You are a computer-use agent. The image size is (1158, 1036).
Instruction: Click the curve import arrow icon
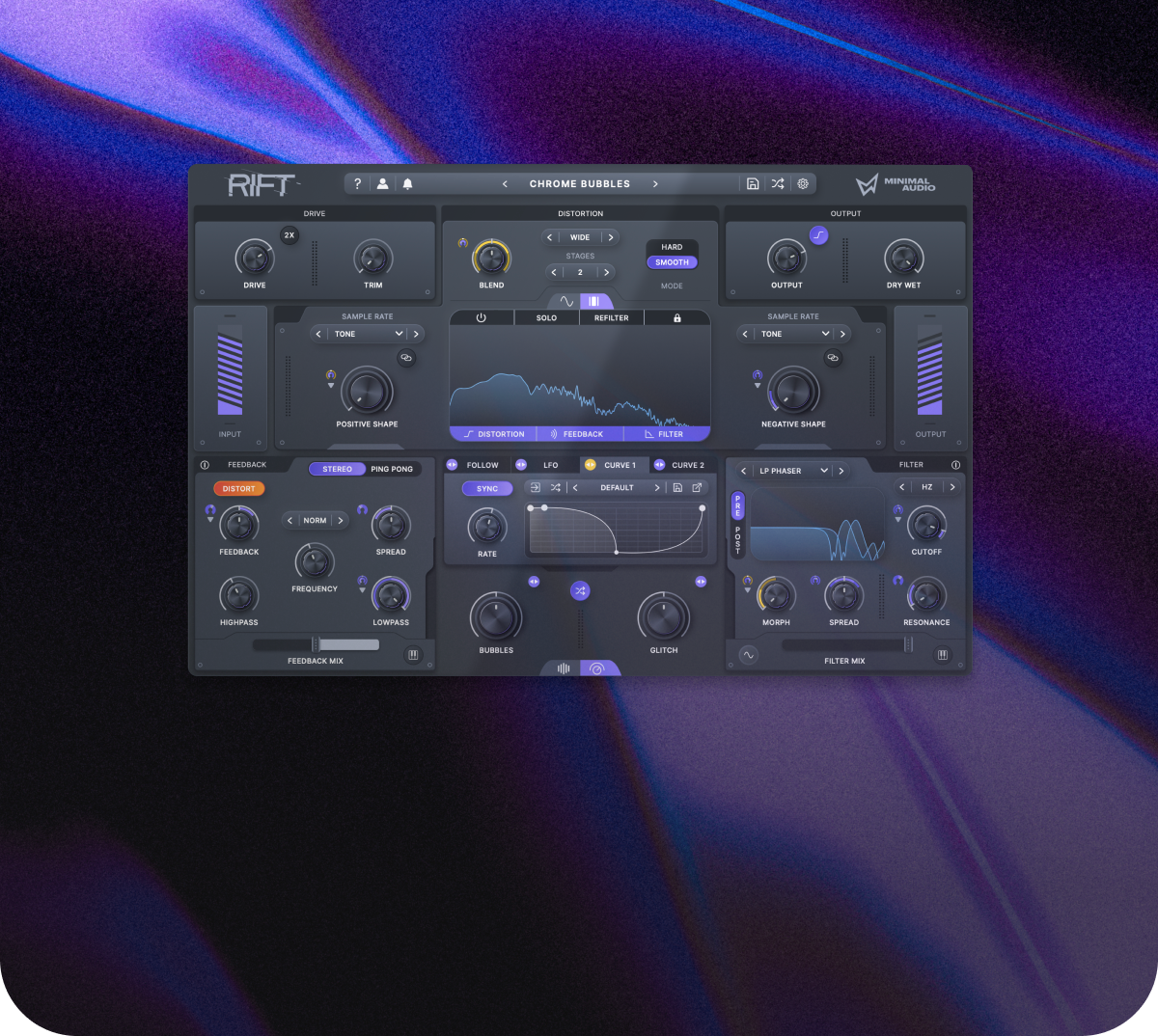tap(536, 487)
